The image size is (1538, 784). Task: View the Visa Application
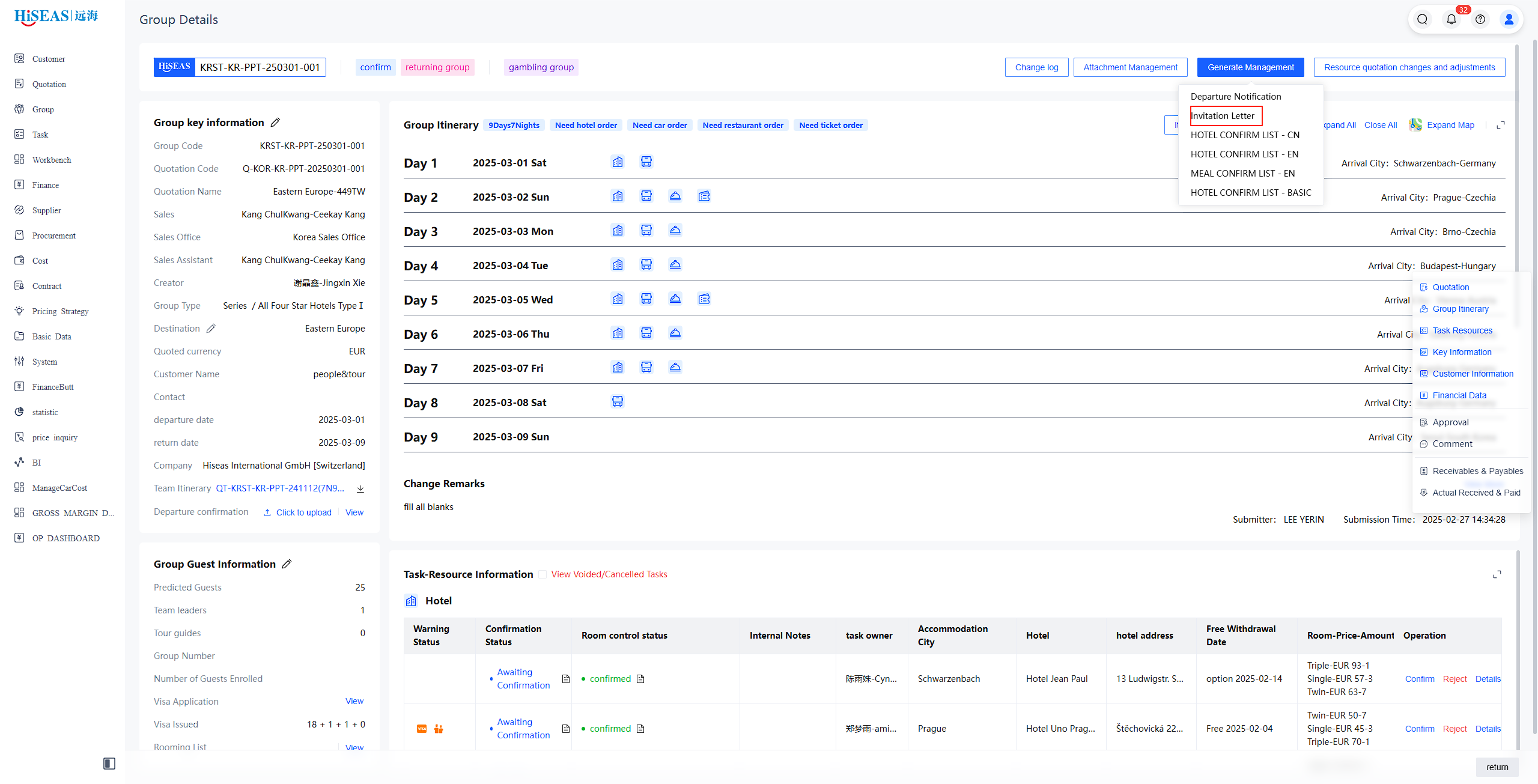[354, 701]
